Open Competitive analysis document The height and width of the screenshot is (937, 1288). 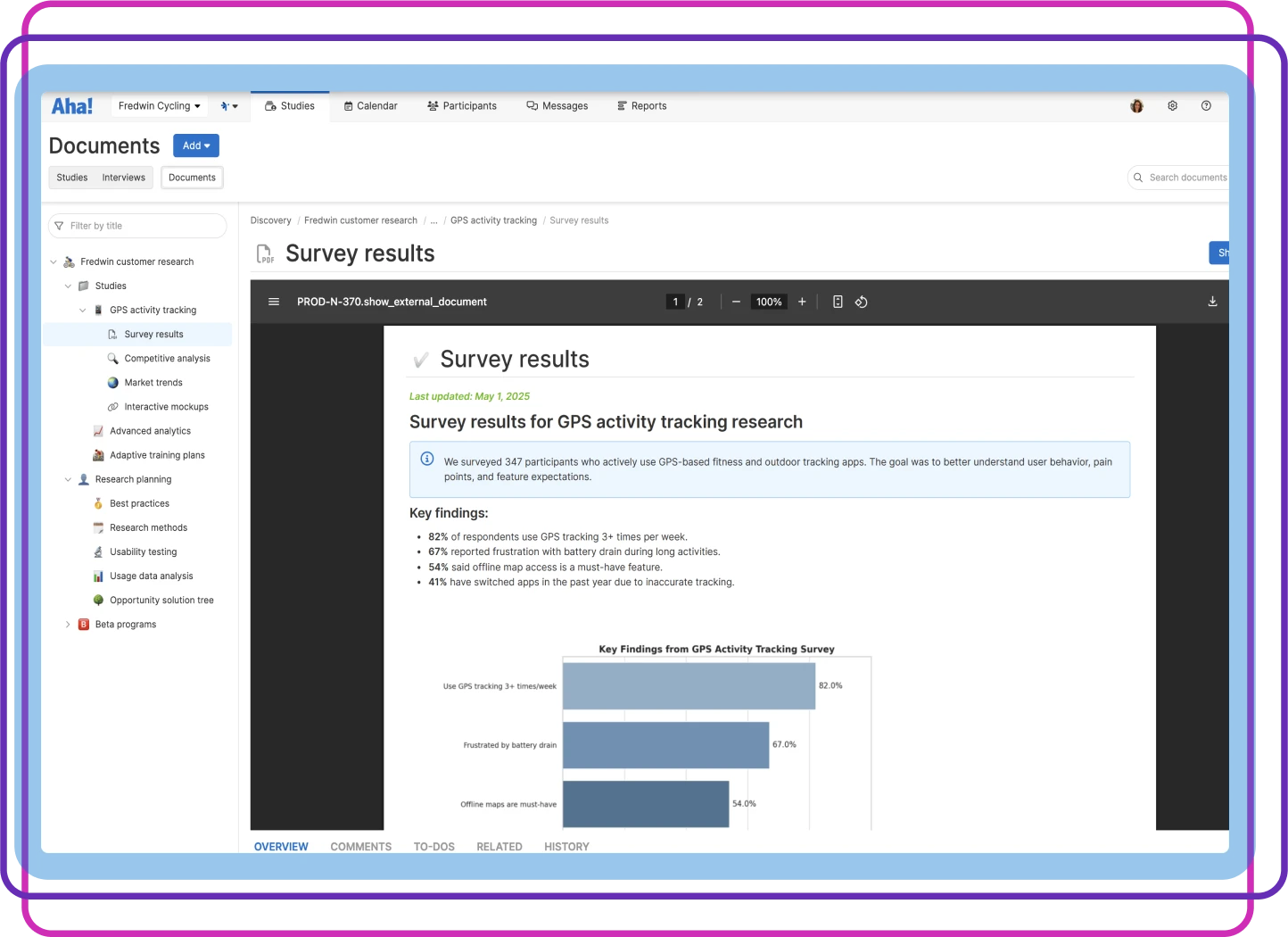[x=167, y=359]
